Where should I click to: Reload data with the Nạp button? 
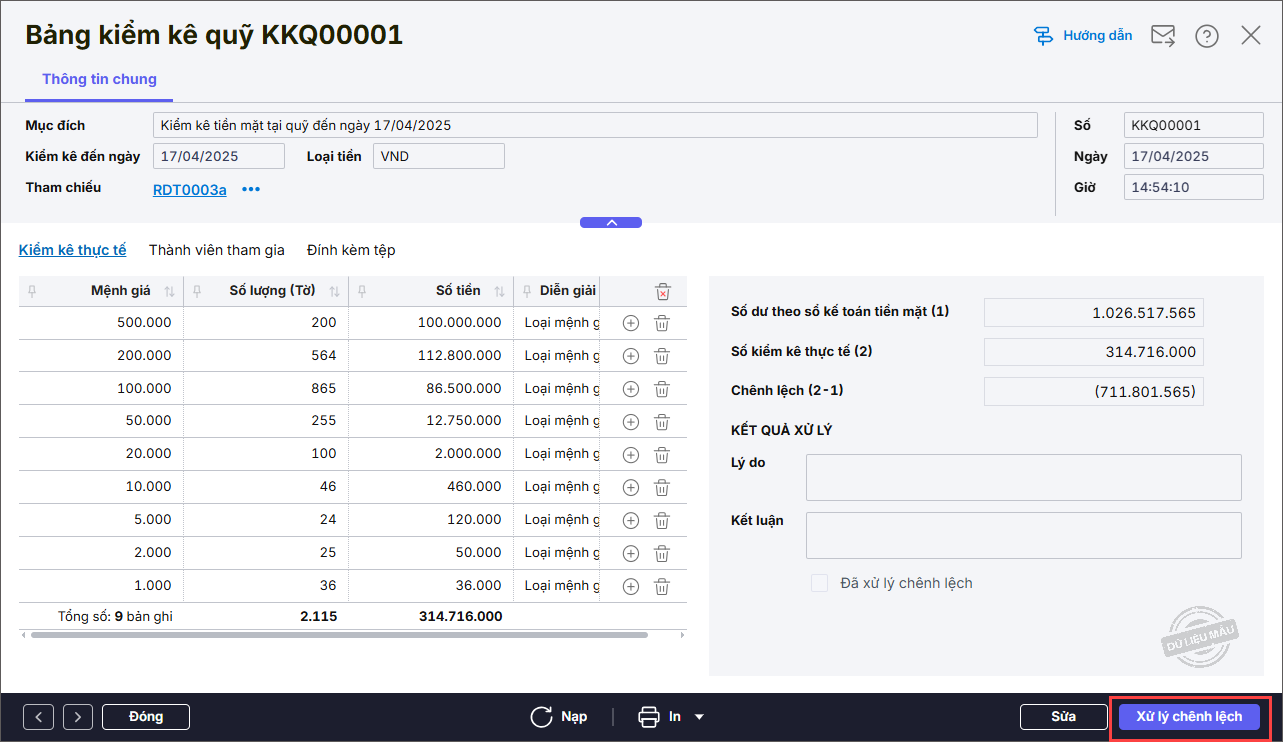558,717
